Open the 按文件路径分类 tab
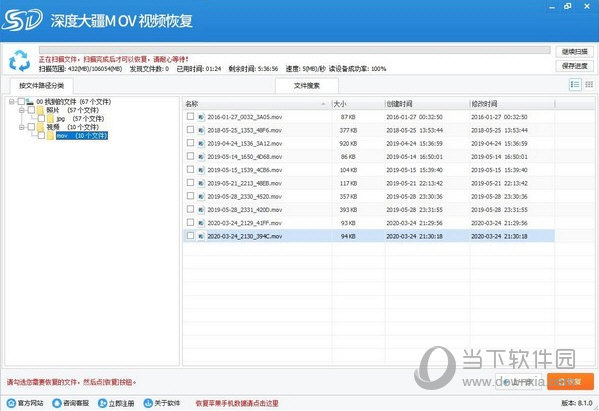Viewport: 599px width, 411px height. [x=42, y=86]
